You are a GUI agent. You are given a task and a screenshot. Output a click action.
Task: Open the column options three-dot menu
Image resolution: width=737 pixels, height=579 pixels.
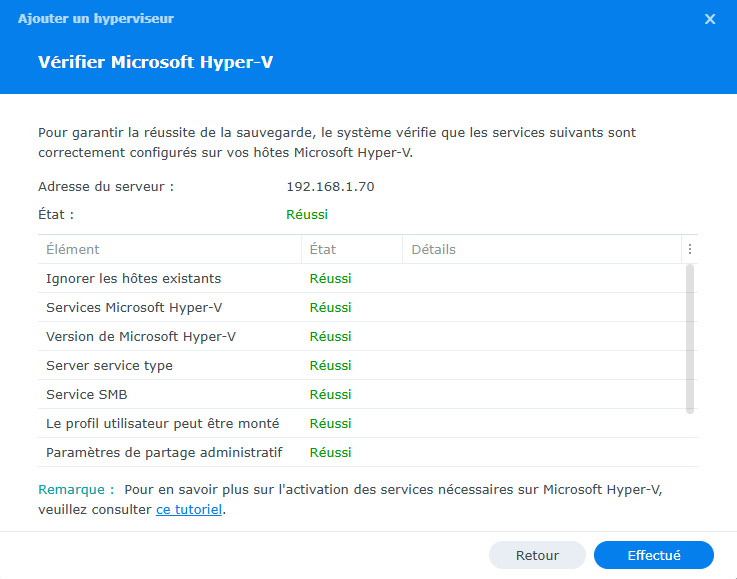coord(689,250)
